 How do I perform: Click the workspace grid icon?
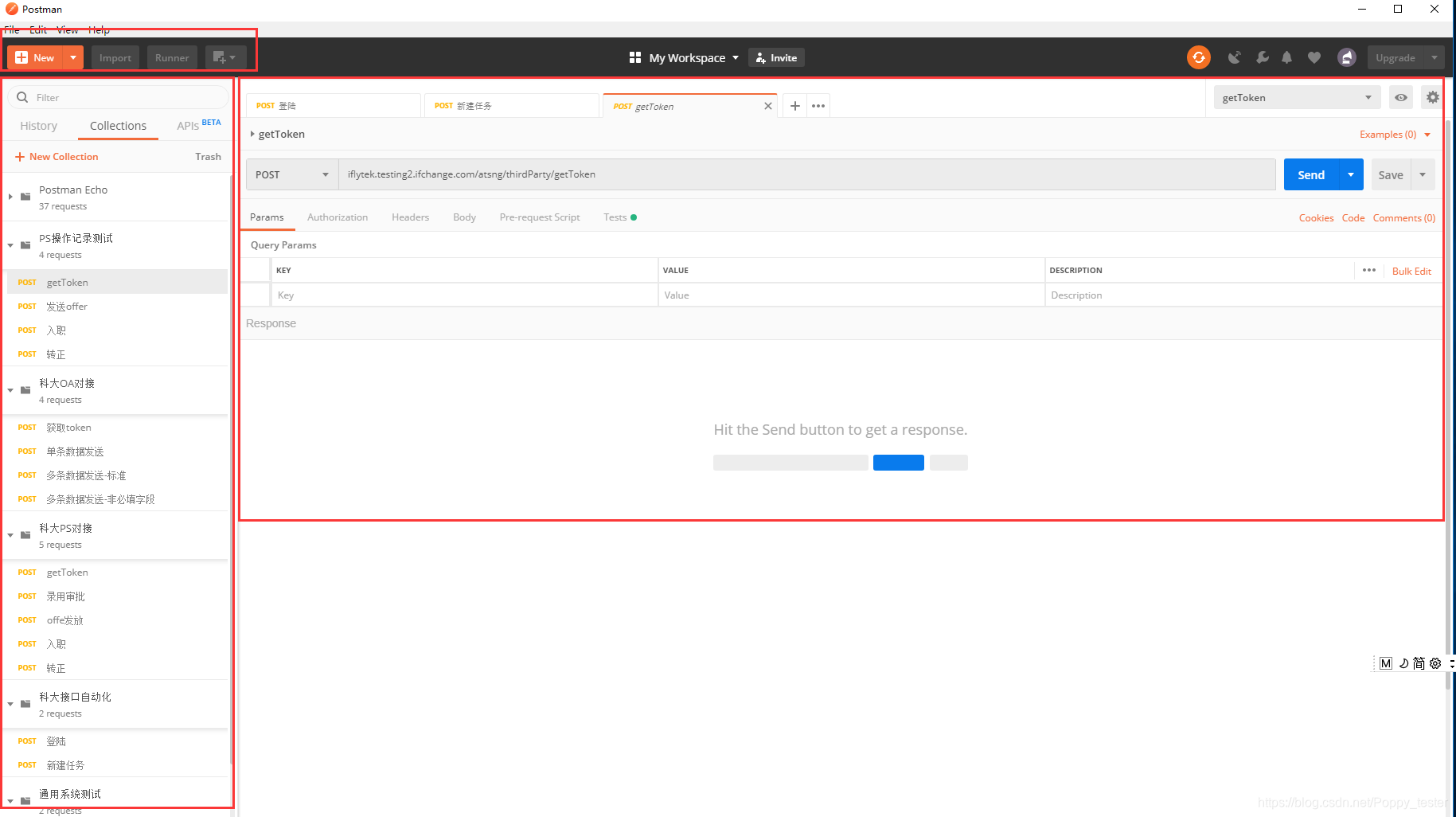coord(635,57)
